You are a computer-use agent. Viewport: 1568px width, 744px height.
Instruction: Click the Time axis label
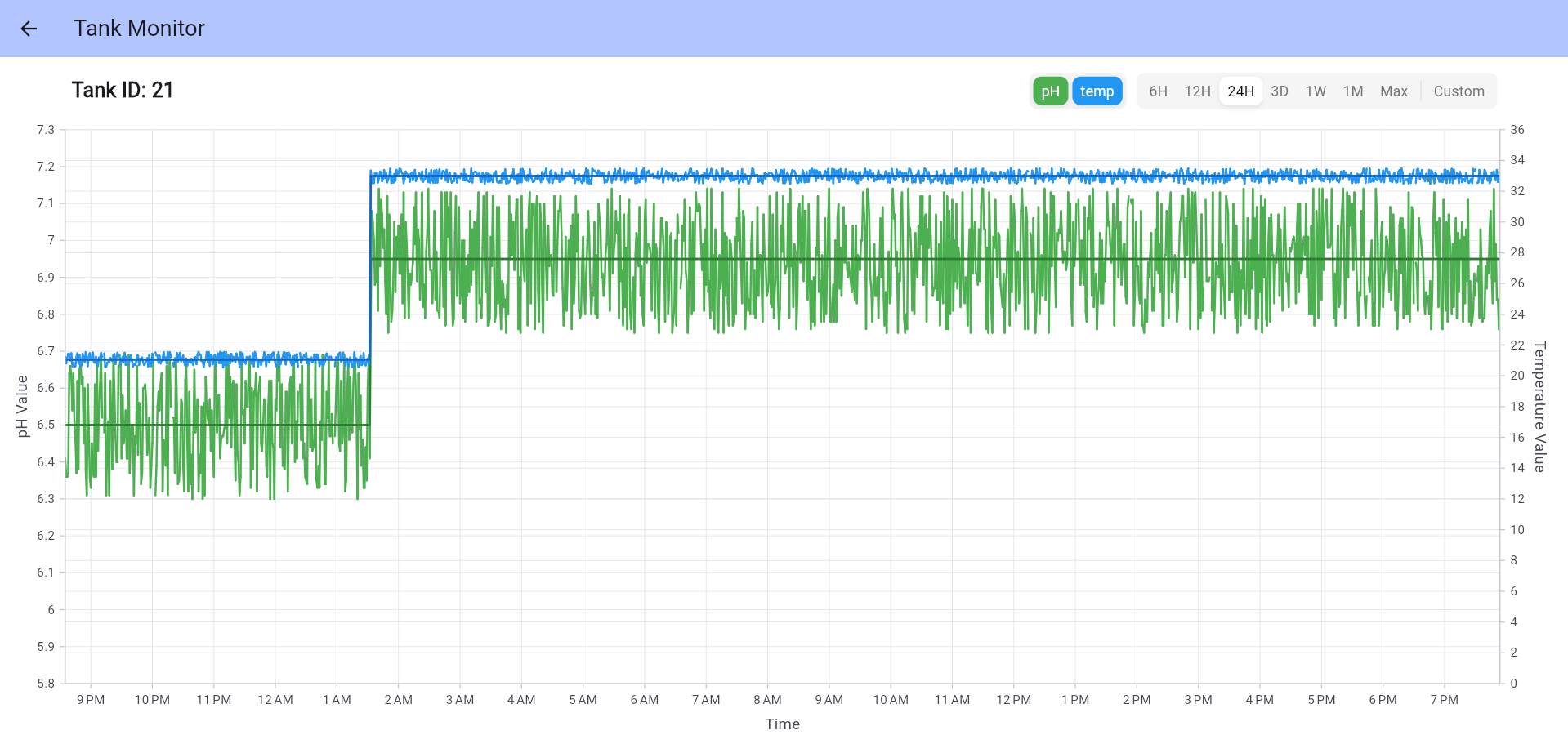coord(782,724)
